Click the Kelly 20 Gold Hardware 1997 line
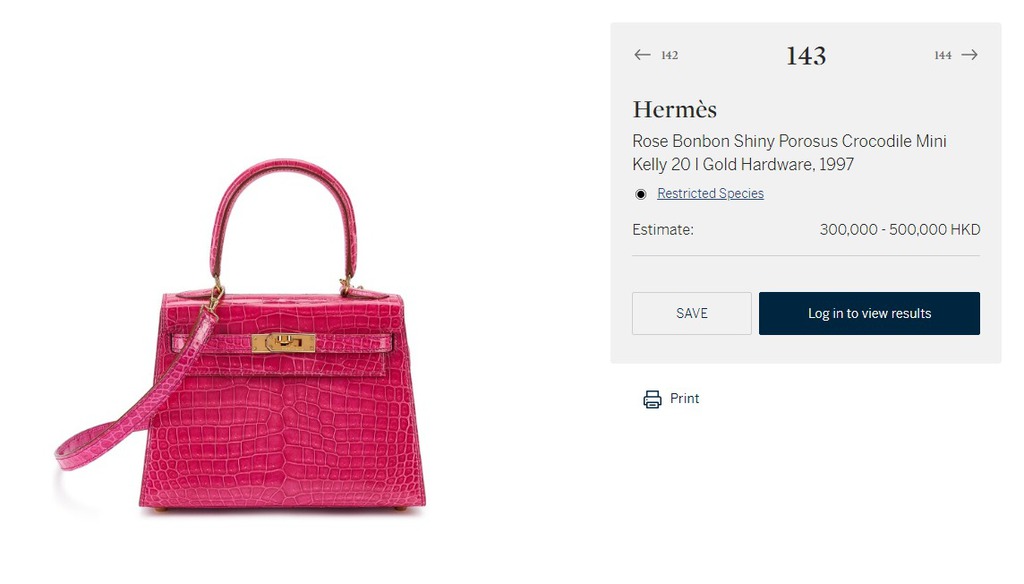This screenshot has height=584, width=1024. tap(743, 164)
